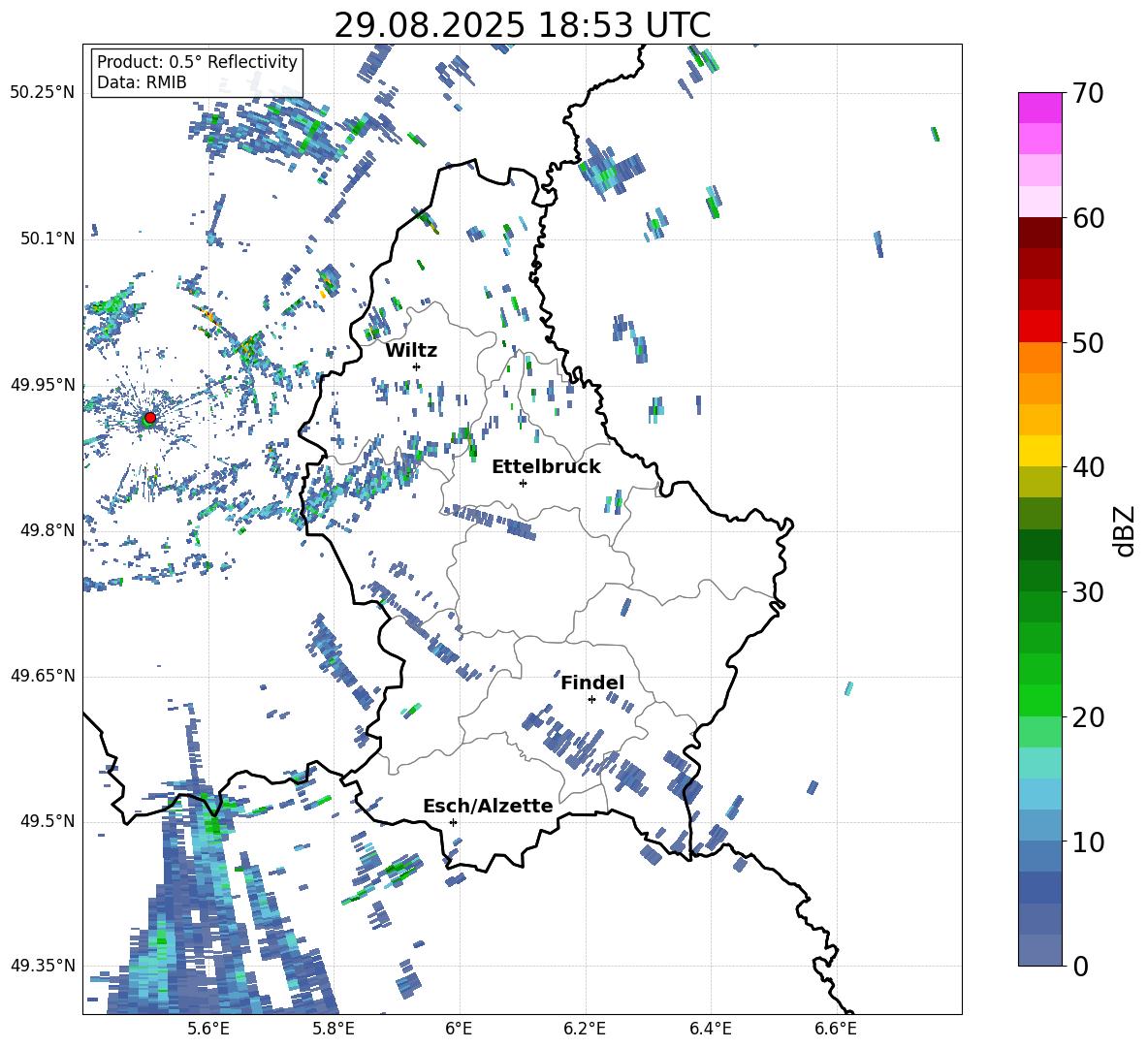Click the 6°E longitude label
This screenshot has height=1048, width=1148.
coord(459,1029)
